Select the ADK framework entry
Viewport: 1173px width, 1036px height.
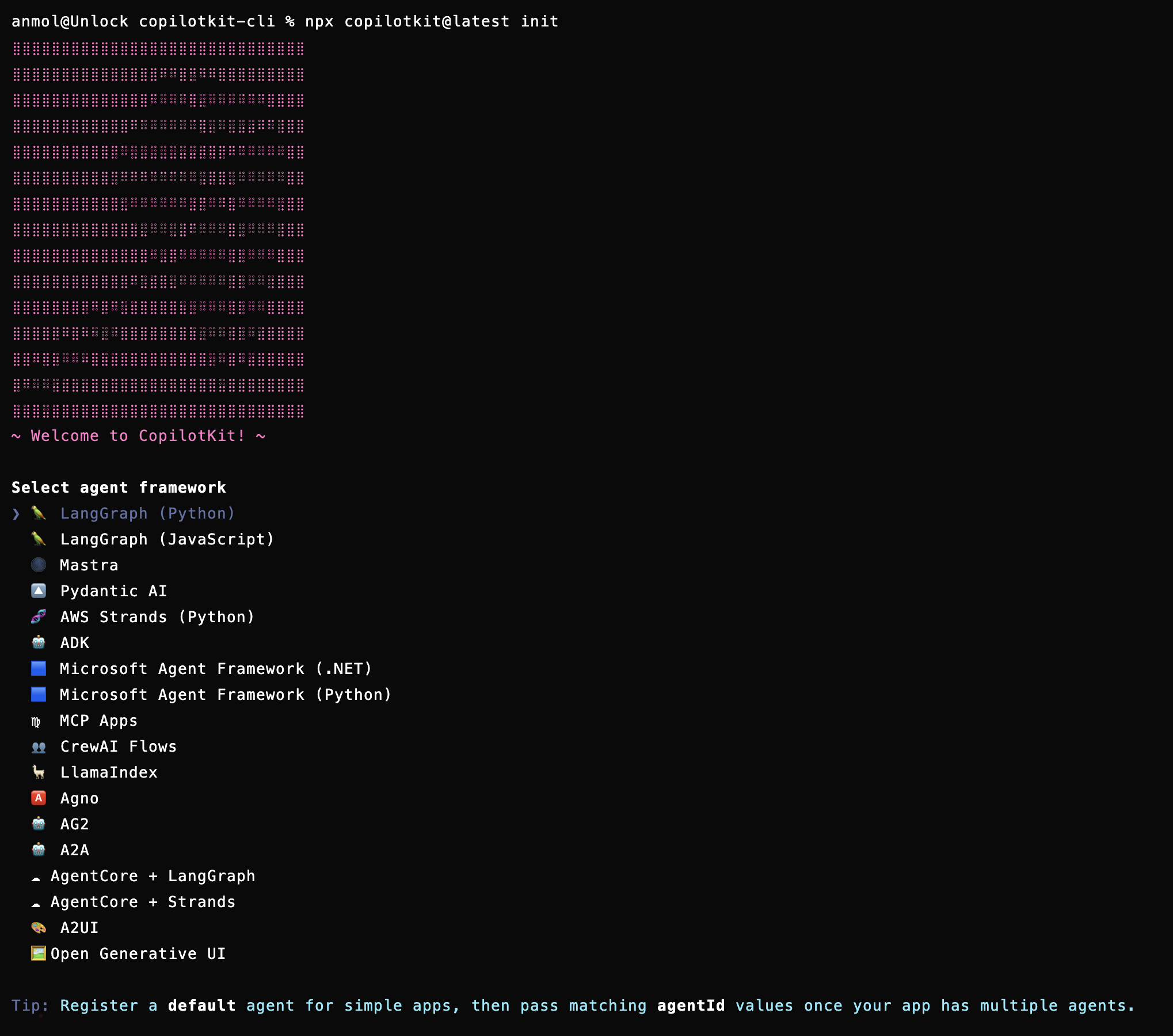point(75,643)
